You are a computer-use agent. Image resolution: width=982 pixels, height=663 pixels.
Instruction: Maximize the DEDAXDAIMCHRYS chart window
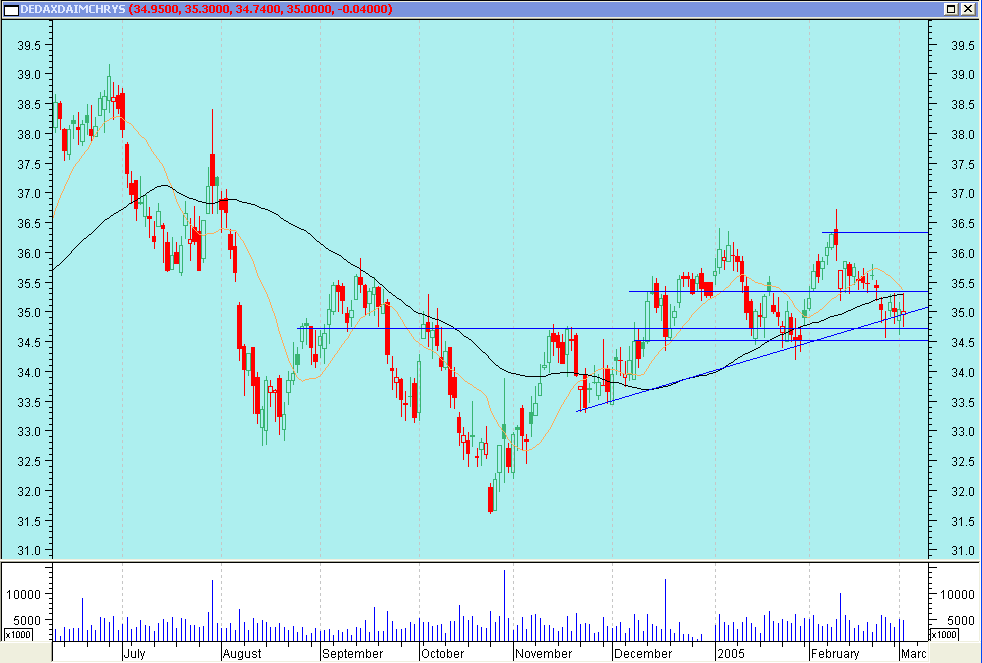[950, 9]
